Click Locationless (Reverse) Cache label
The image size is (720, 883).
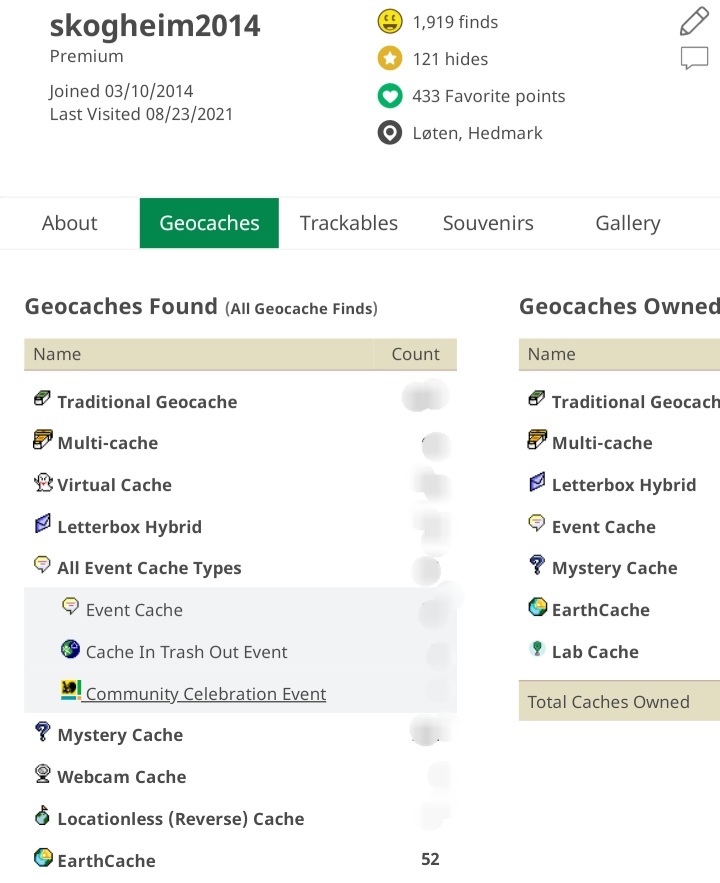coord(181,819)
